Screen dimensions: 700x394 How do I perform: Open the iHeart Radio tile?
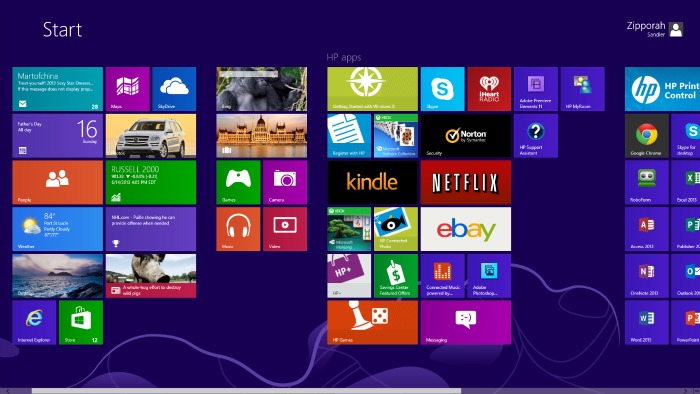[x=489, y=89]
